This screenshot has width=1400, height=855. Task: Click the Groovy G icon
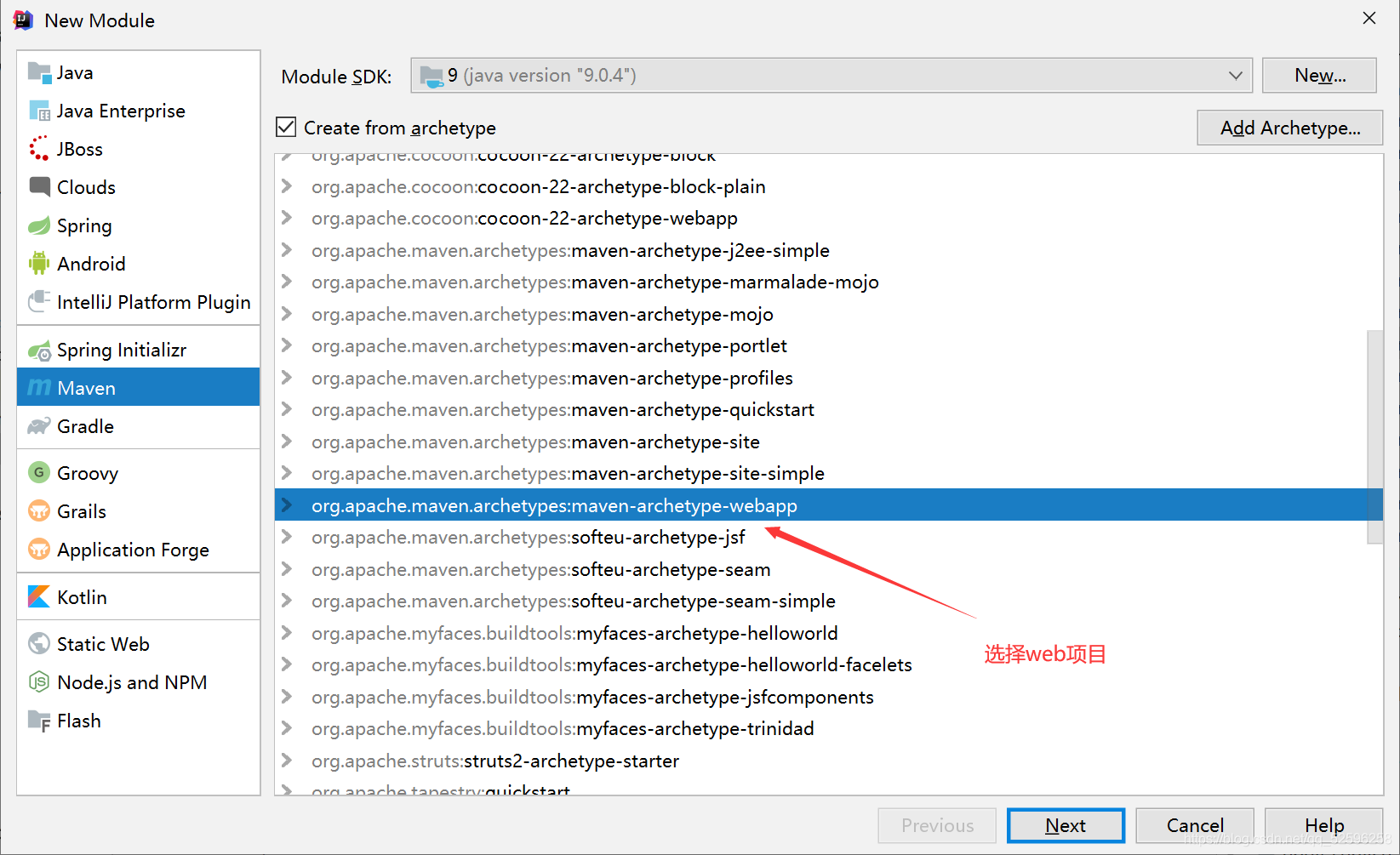point(39,472)
